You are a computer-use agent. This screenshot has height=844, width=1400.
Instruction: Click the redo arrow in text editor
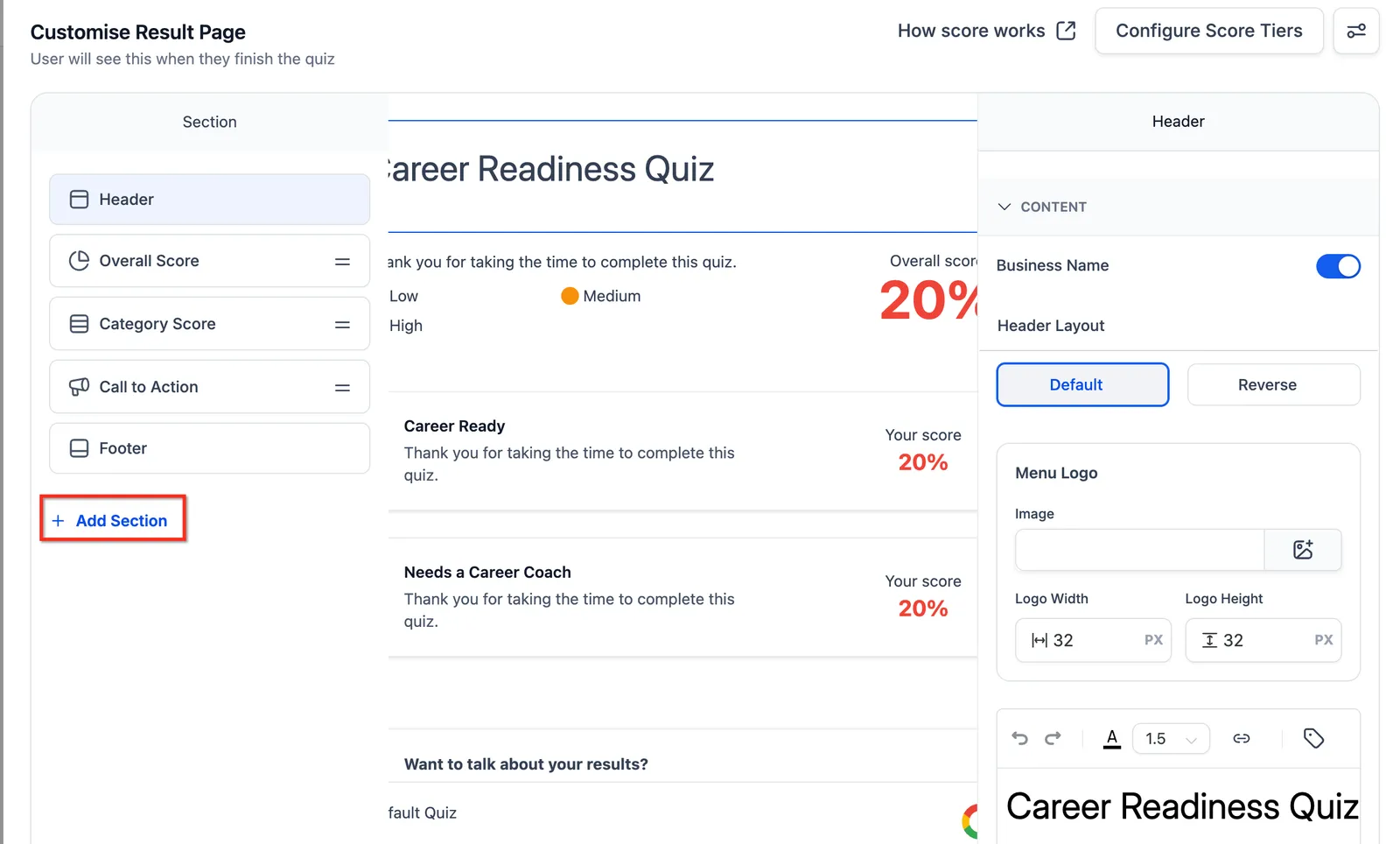(x=1053, y=738)
